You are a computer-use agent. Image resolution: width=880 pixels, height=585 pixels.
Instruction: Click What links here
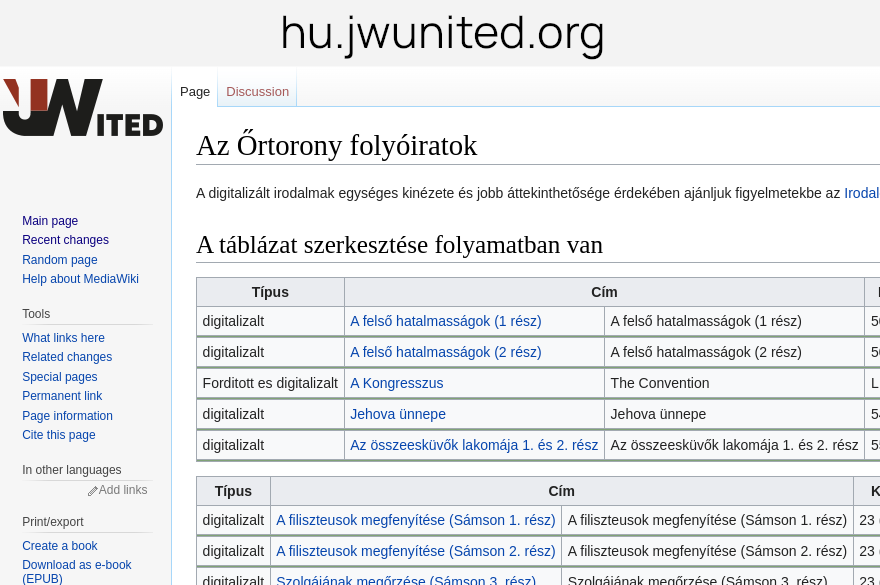click(x=63, y=337)
